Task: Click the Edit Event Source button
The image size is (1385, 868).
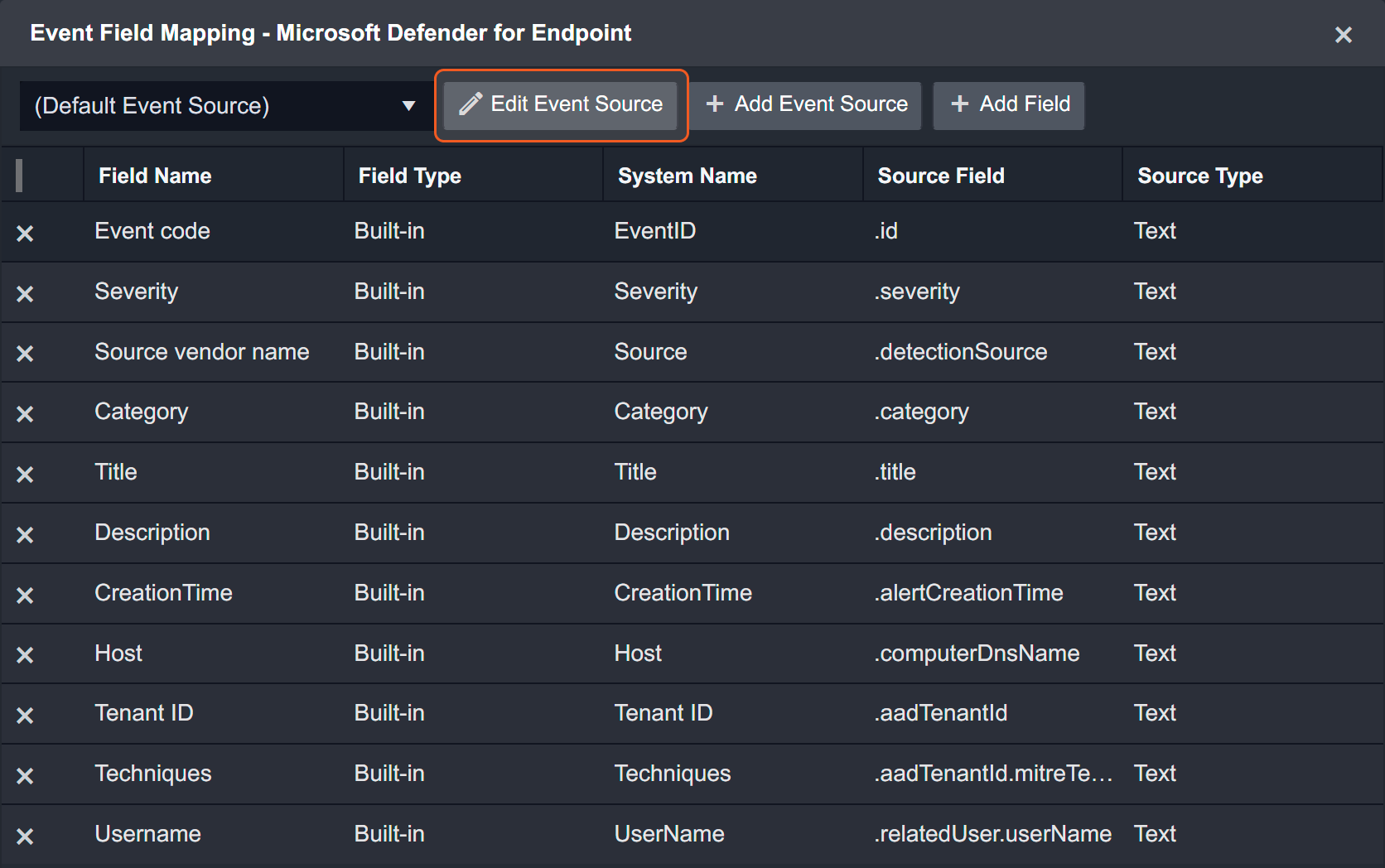Action: pos(561,104)
